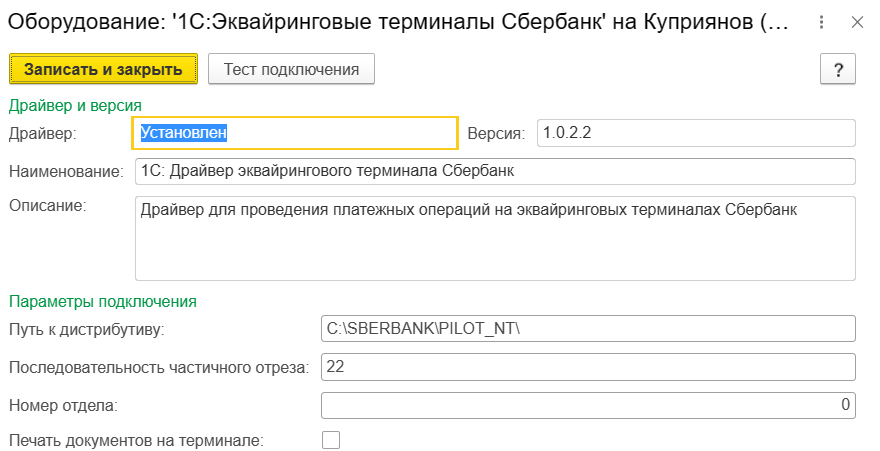Click inside the 'Описание' multiline text area
880x451 pixels.
(495, 238)
